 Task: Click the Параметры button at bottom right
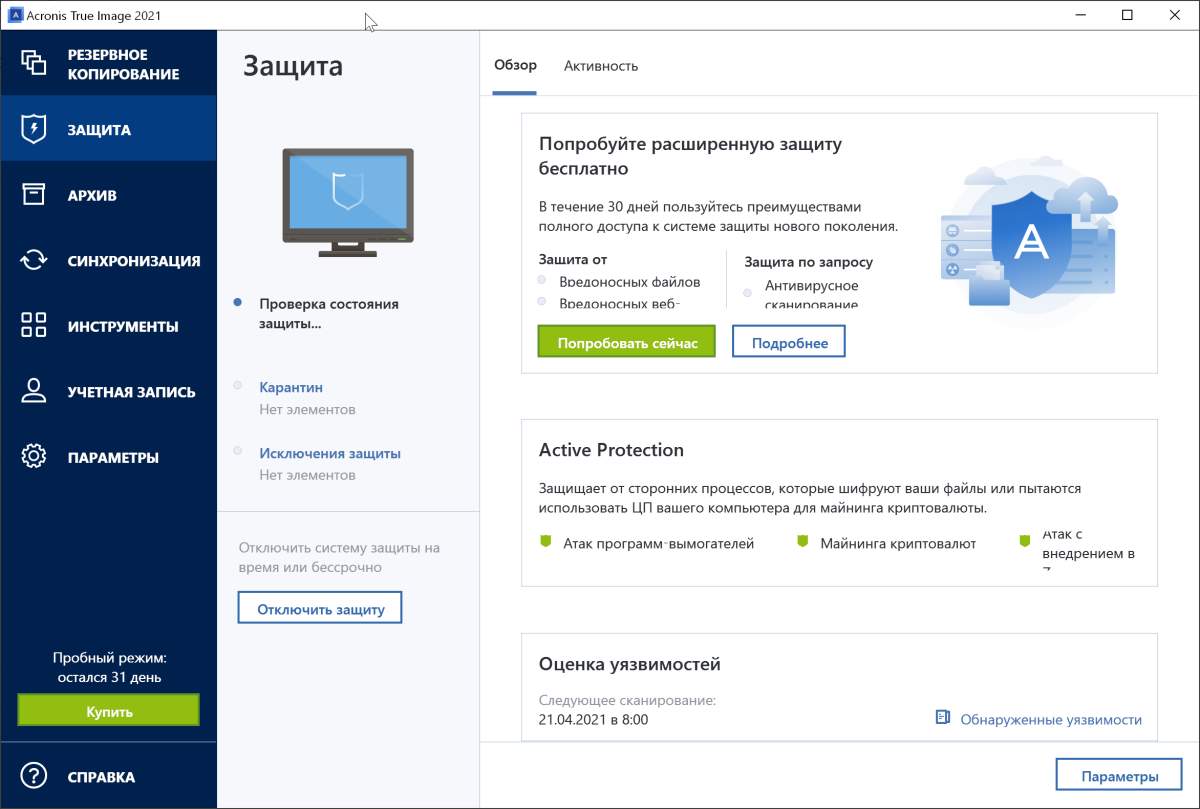[x=1119, y=776]
